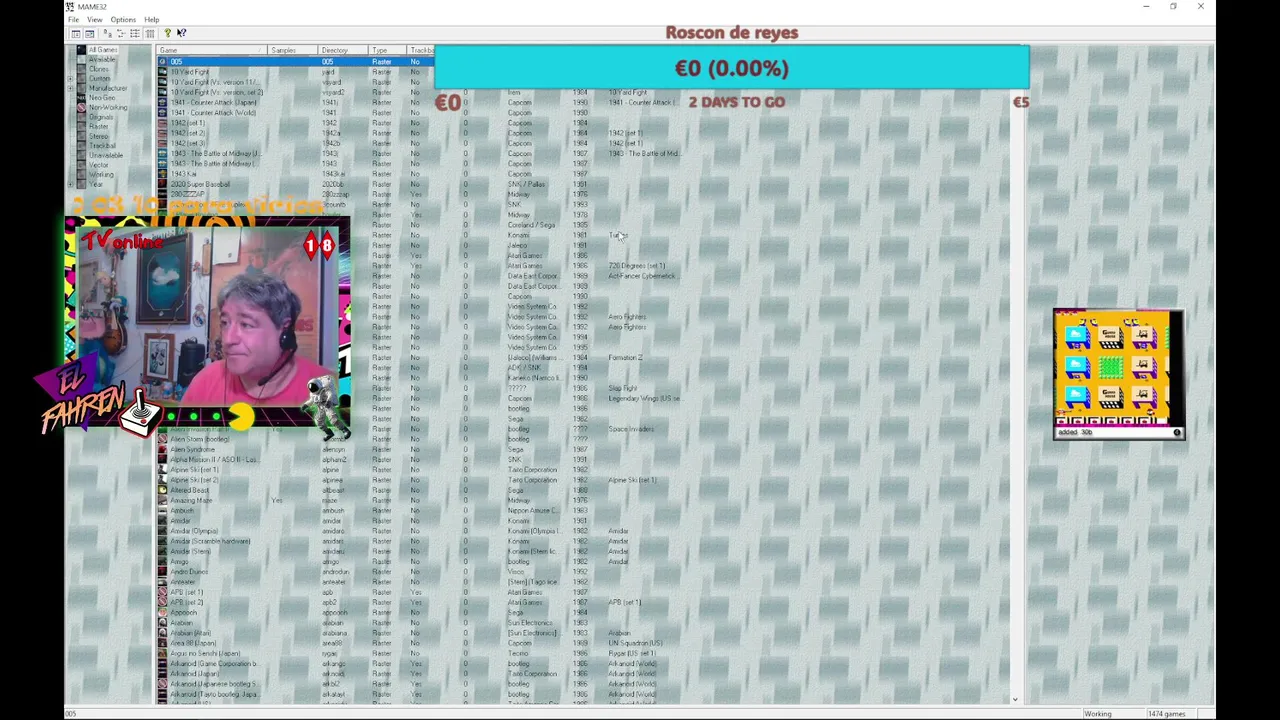Click the icon beside Arkanoid (Japan)
The height and width of the screenshot is (720, 1280).
click(x=162, y=673)
